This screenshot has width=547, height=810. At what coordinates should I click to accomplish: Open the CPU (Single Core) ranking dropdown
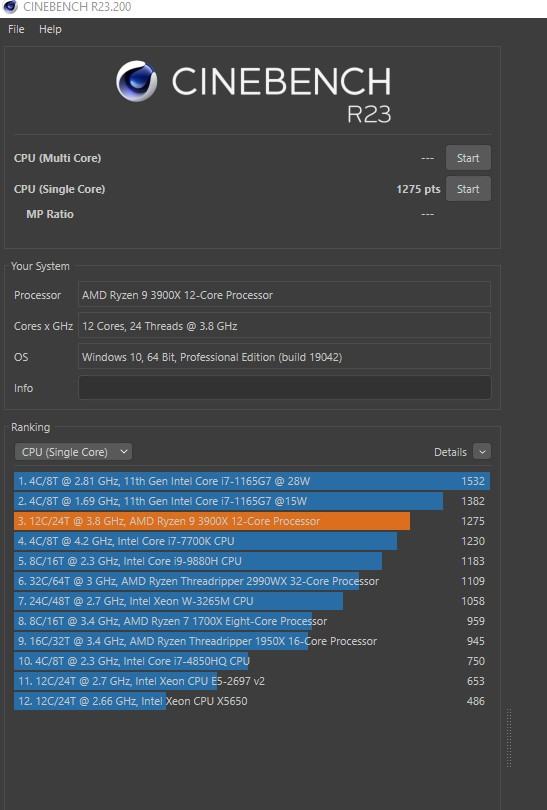tap(73, 452)
